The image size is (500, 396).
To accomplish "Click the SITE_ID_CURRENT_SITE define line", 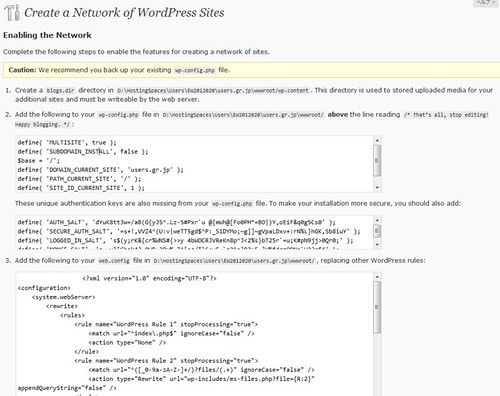I will pos(81,188).
